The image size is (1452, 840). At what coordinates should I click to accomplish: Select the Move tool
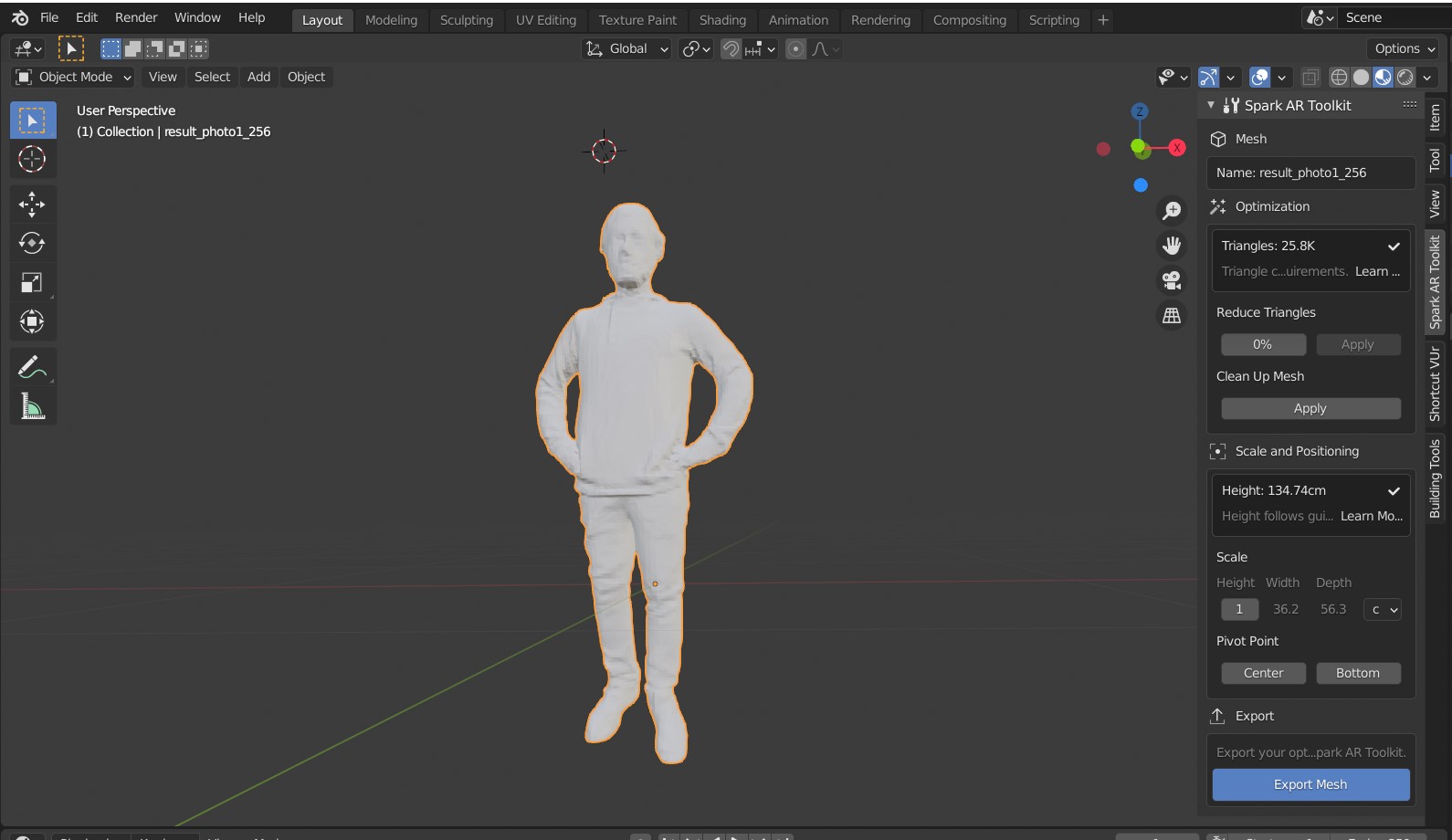32,204
